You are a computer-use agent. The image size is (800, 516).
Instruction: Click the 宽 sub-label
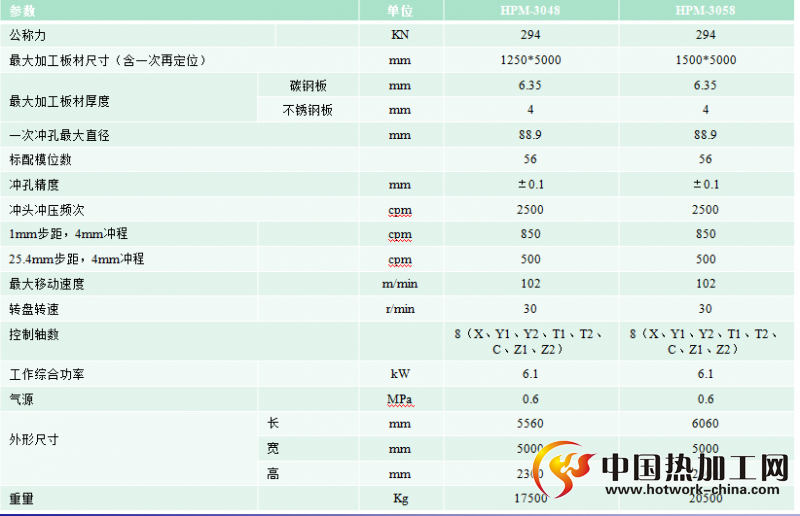273,448
